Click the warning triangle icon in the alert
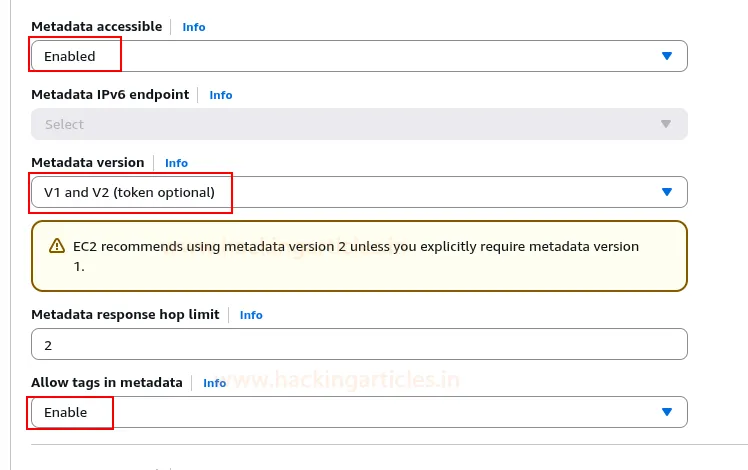This screenshot has height=470, width=748. click(x=53, y=247)
